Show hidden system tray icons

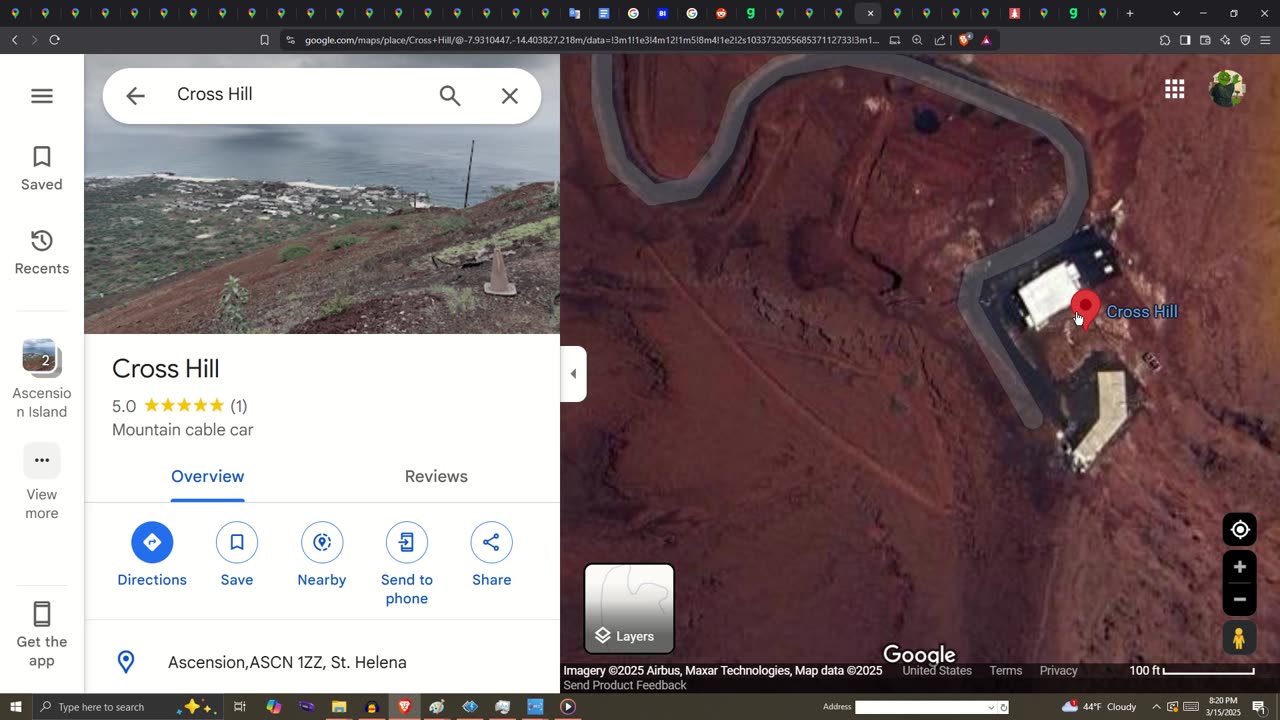1156,707
